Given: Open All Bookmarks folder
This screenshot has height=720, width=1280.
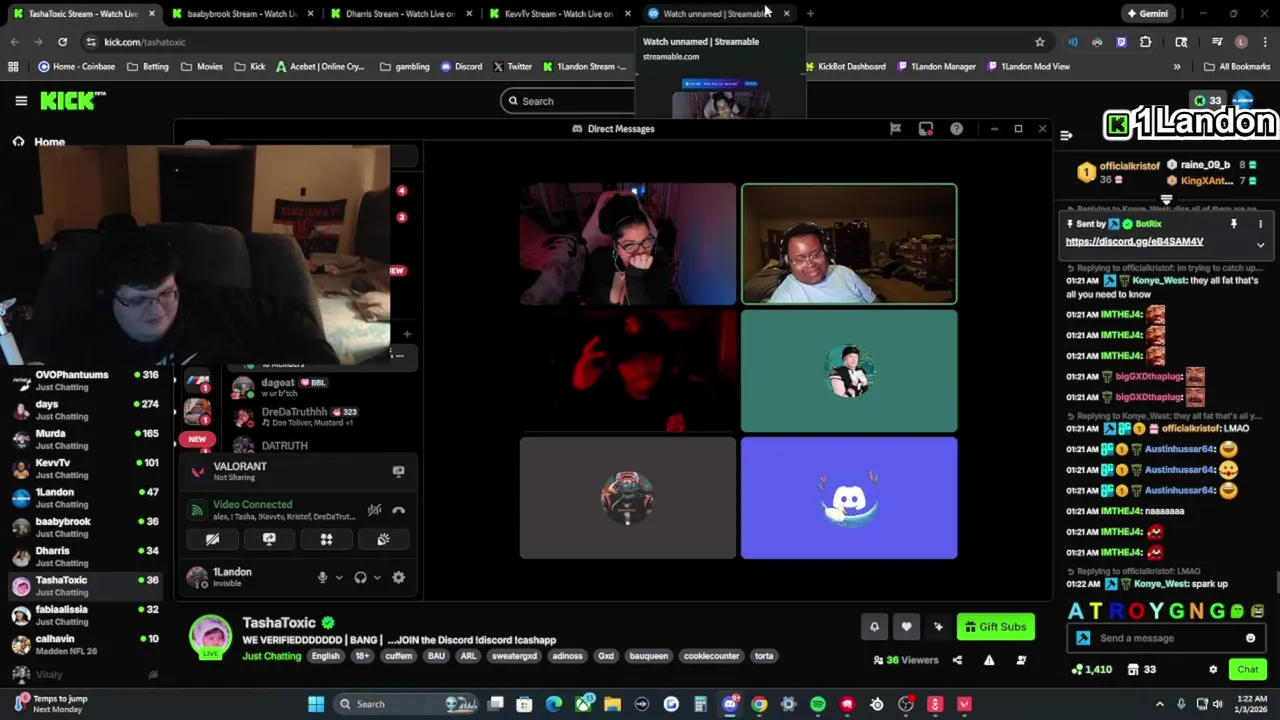Looking at the screenshot, I should pyautogui.click(x=1237, y=67).
